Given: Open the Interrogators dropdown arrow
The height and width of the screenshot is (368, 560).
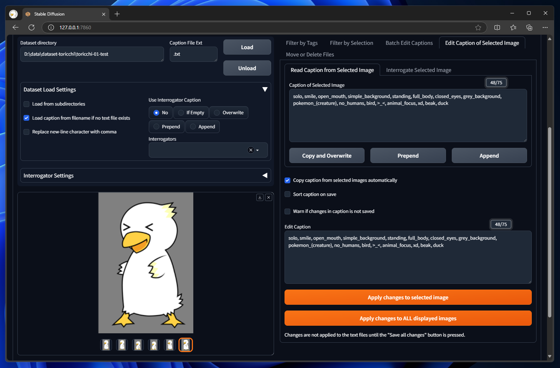Looking at the screenshot, I should (258, 150).
